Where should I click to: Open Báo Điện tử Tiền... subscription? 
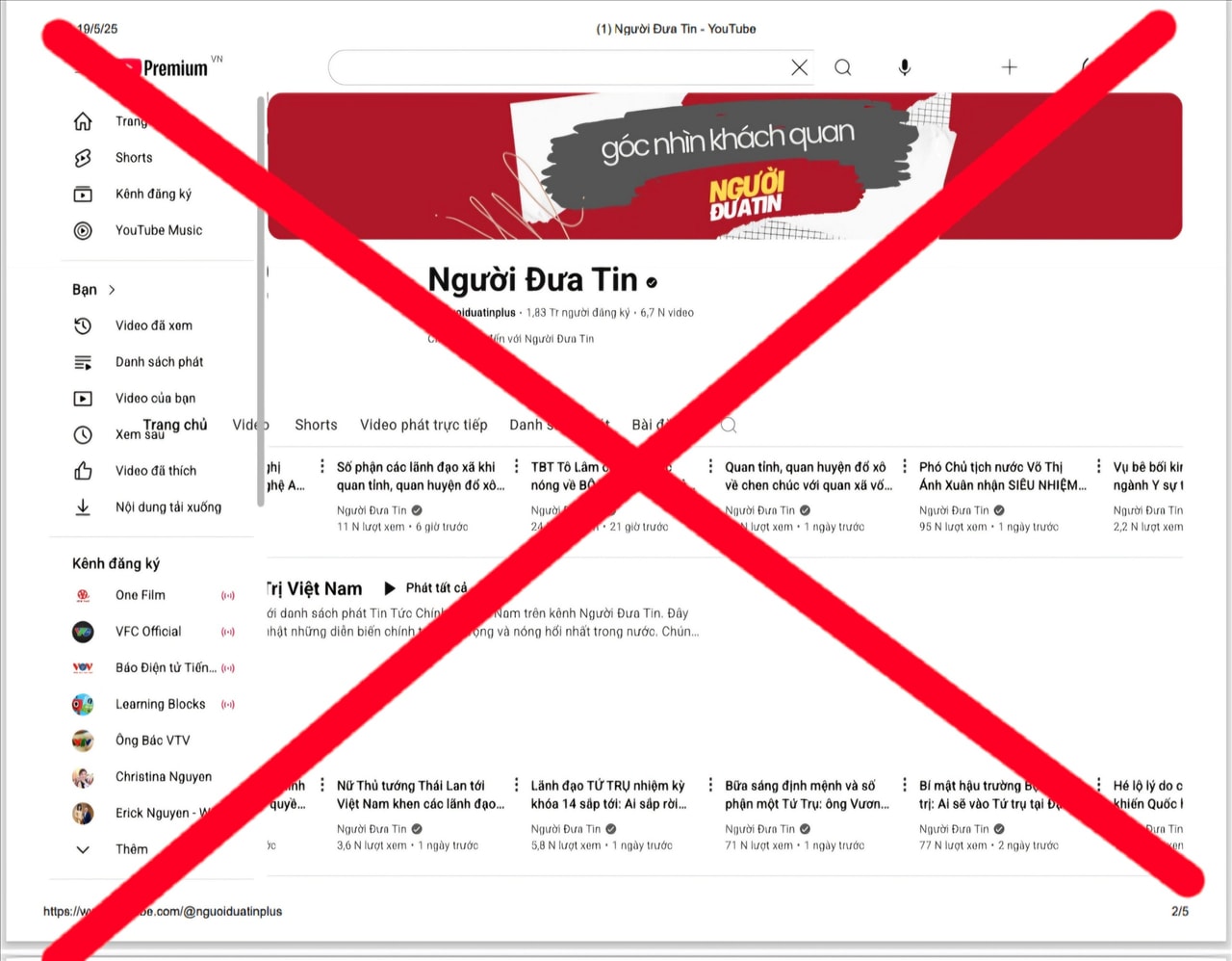click(x=166, y=668)
